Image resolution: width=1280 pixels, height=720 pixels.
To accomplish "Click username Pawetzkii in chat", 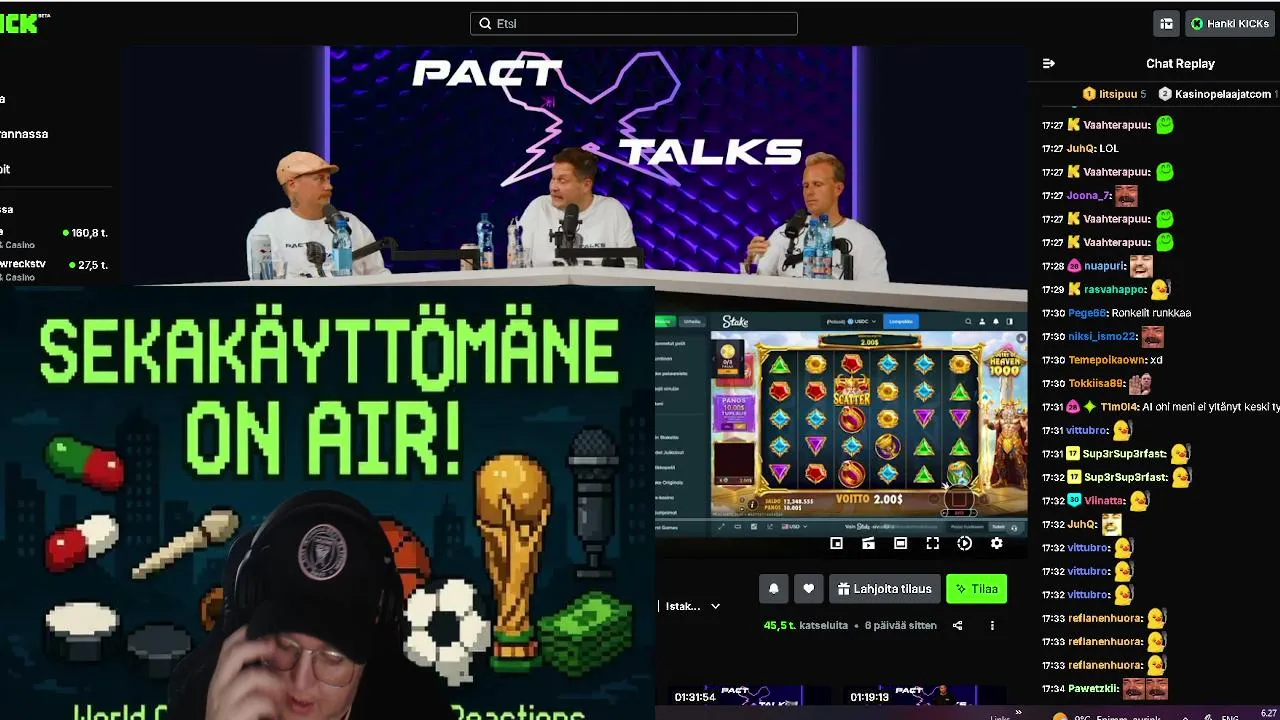I will pyautogui.click(x=1093, y=688).
